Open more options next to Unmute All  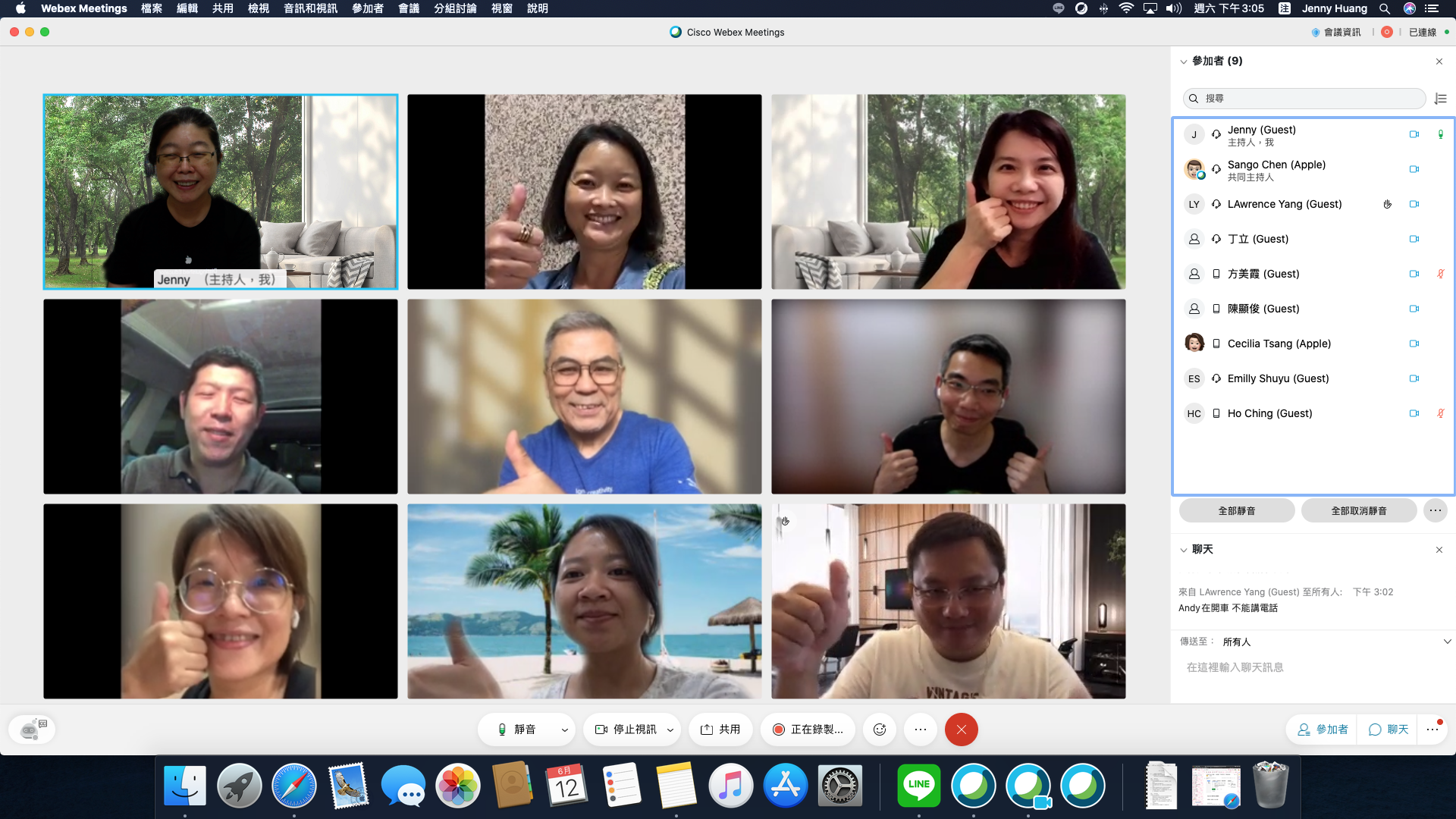tap(1435, 510)
